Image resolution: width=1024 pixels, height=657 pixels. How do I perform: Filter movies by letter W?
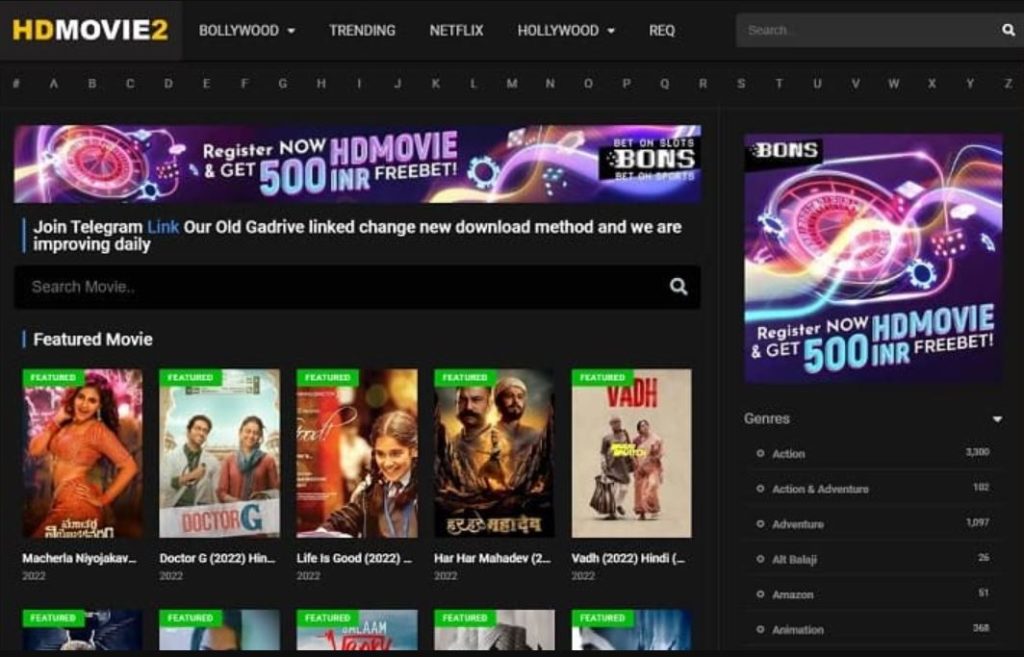tap(893, 84)
